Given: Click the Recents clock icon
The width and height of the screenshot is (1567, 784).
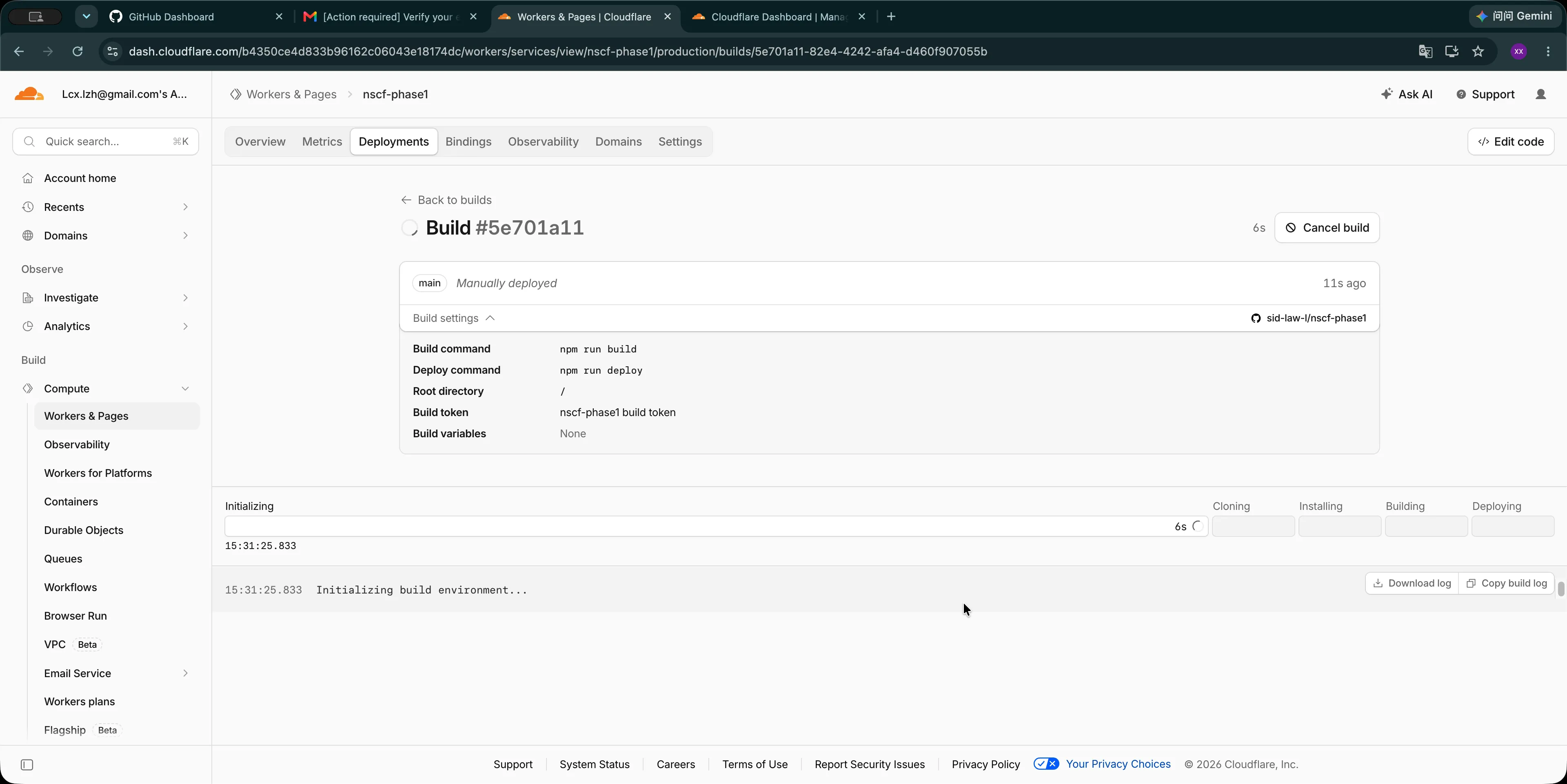Looking at the screenshot, I should point(27,207).
